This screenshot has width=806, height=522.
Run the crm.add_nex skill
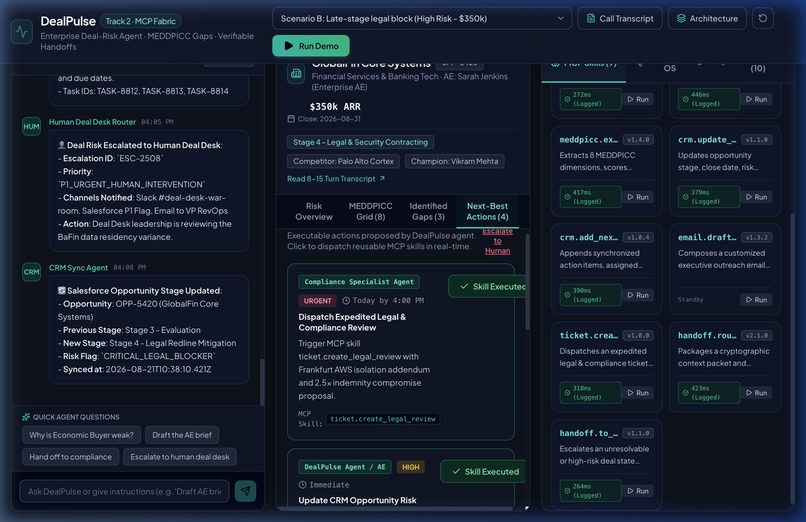[638, 295]
